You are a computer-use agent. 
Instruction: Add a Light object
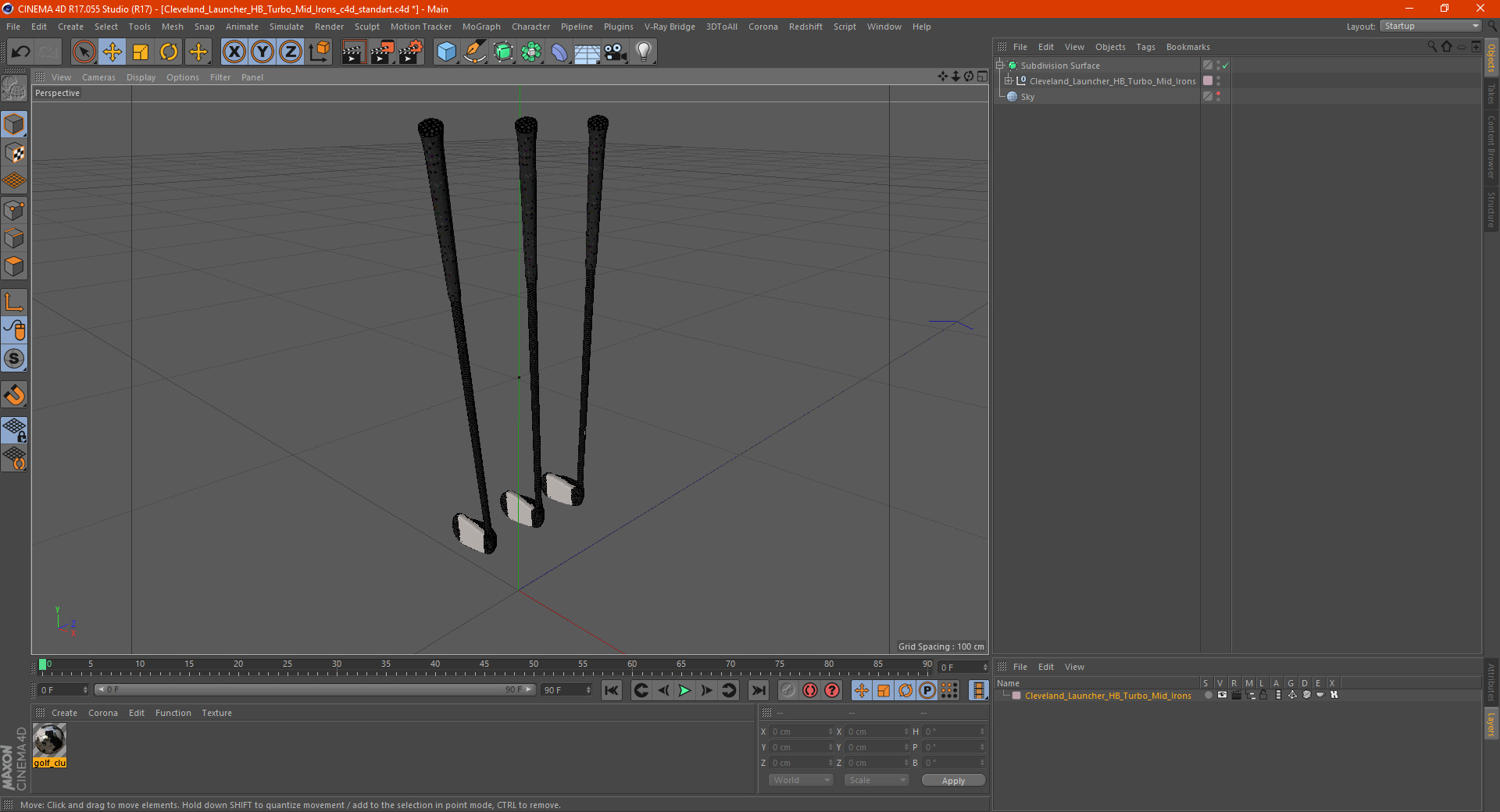point(643,52)
